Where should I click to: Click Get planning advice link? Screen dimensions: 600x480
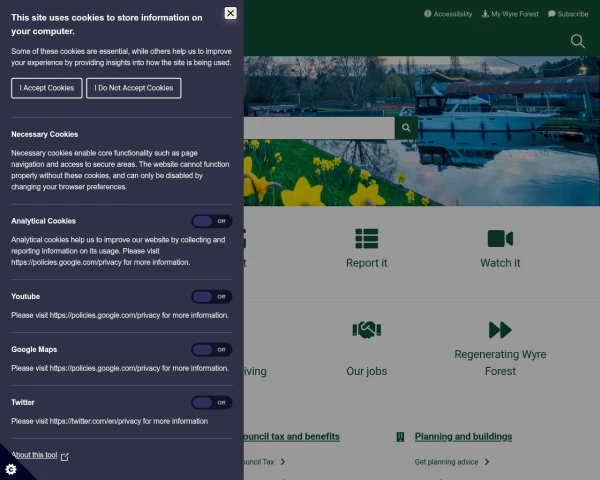pos(446,462)
